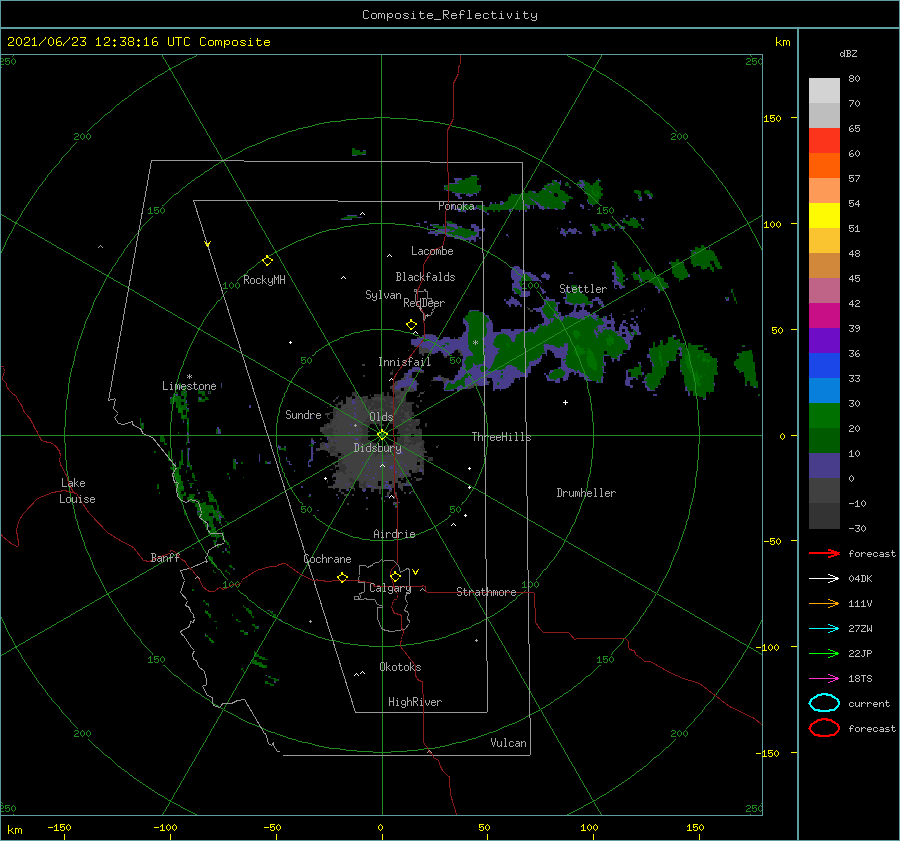Click the Blackfalds town label

pos(425,277)
